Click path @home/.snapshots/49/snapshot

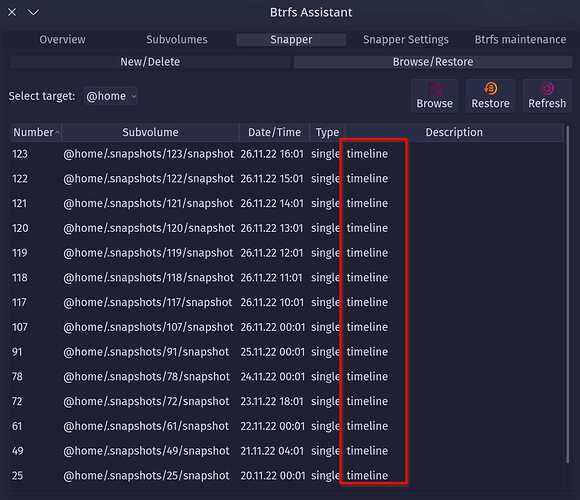point(146,451)
